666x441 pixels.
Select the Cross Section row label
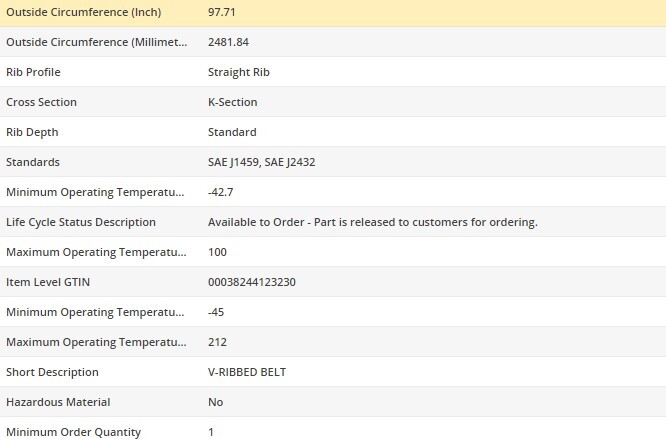pyautogui.click(x=41, y=102)
